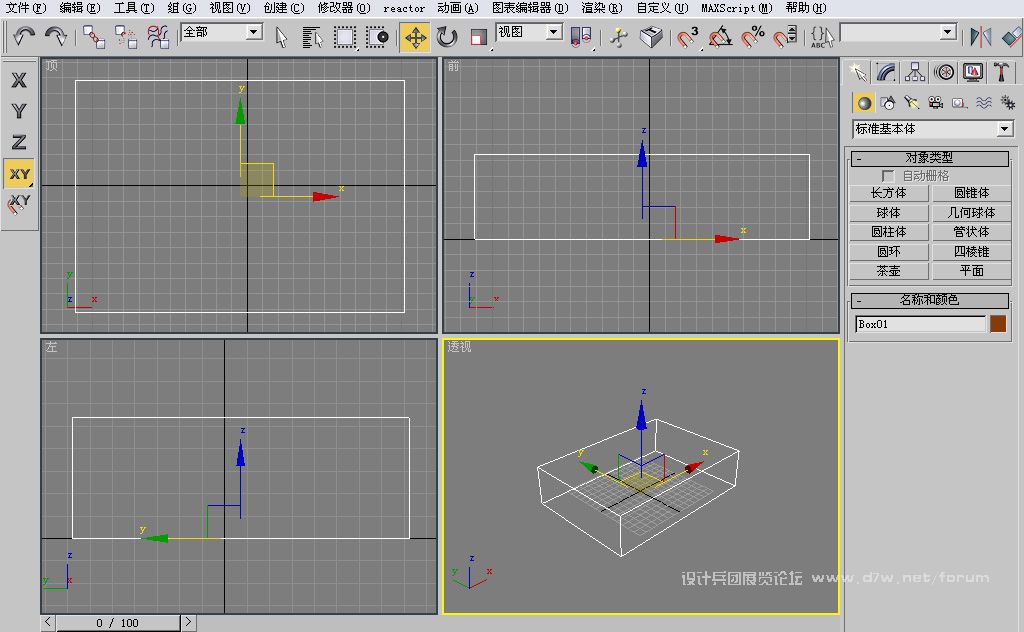Click the 几何球体 geosphere button
1024x632 pixels.
click(x=971, y=213)
